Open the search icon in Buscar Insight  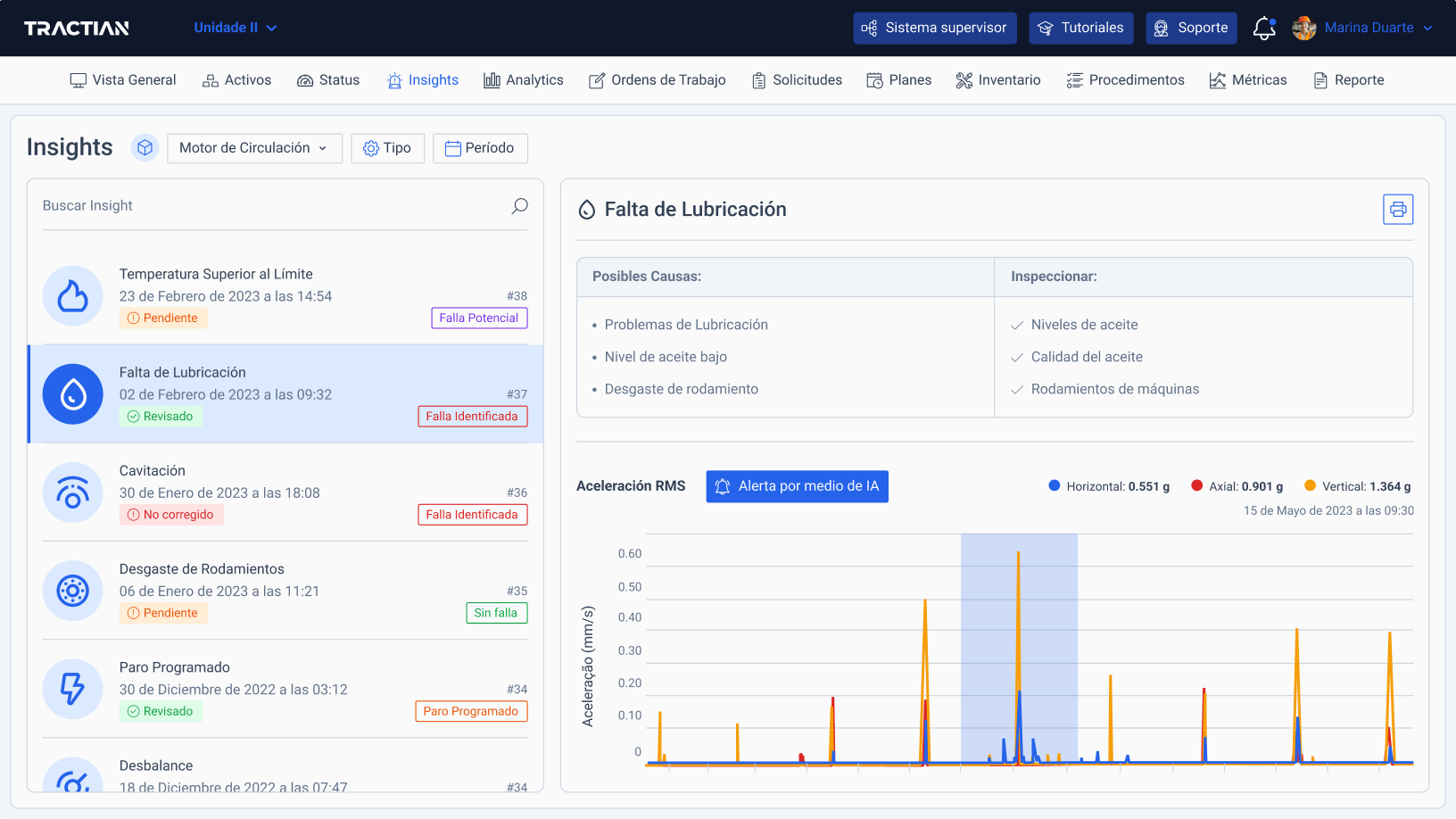518,205
